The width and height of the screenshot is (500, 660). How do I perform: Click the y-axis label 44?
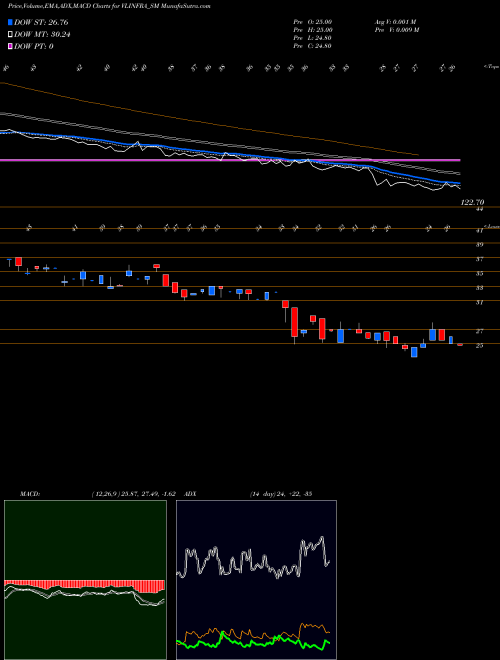point(479,209)
